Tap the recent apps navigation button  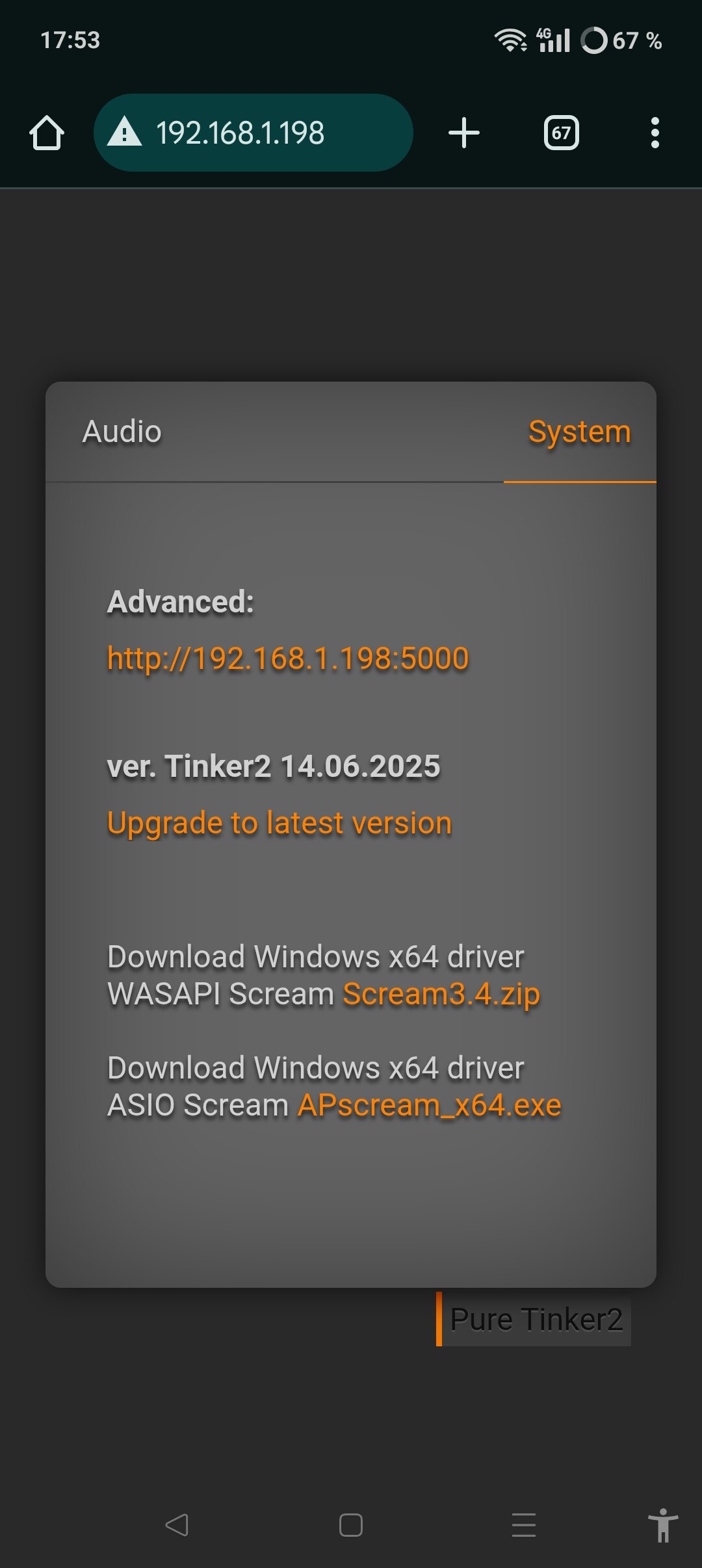tap(524, 1524)
